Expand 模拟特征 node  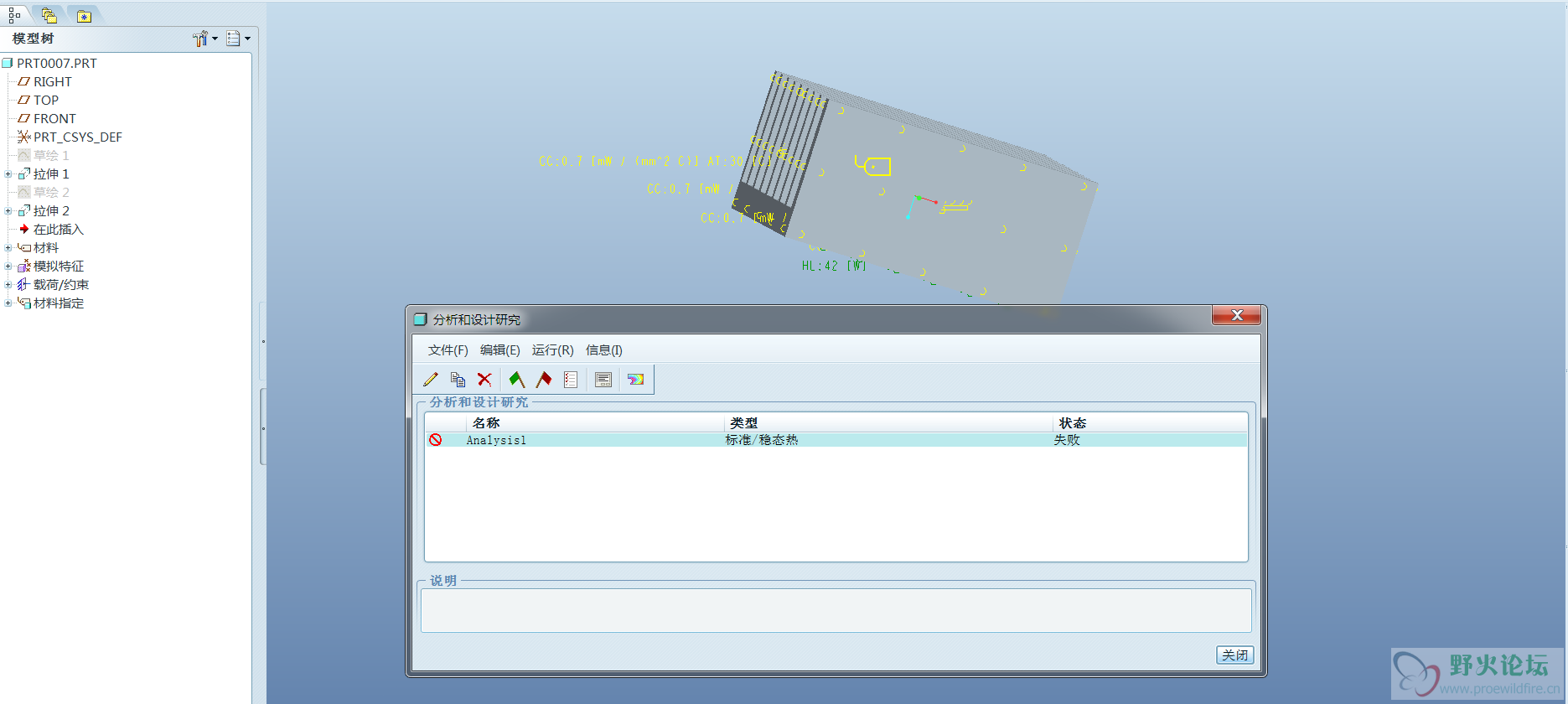8,267
